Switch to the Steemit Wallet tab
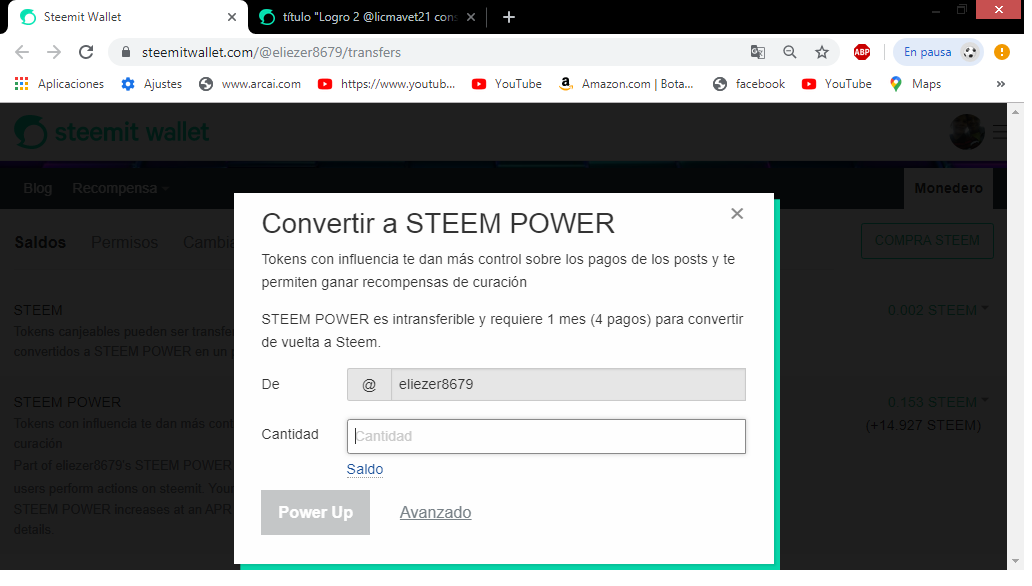This screenshot has width=1032, height=586. pos(129,17)
